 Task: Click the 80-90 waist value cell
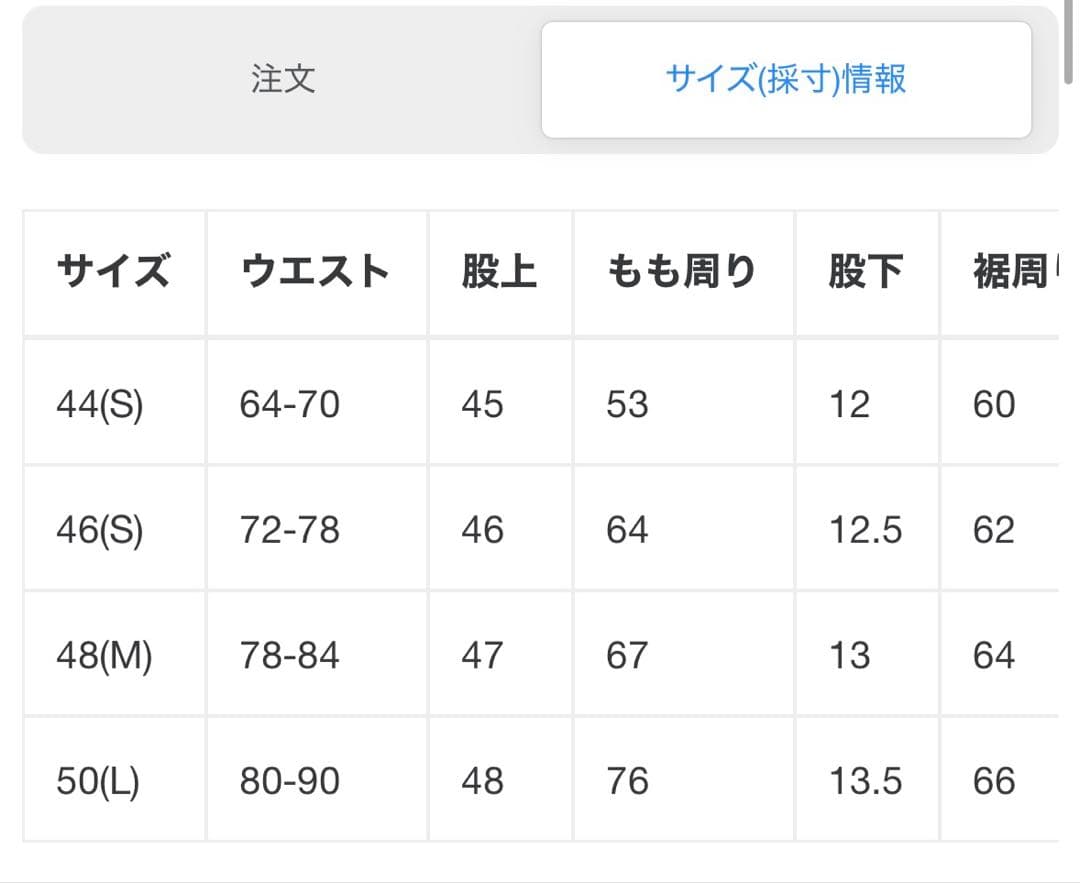(290, 782)
